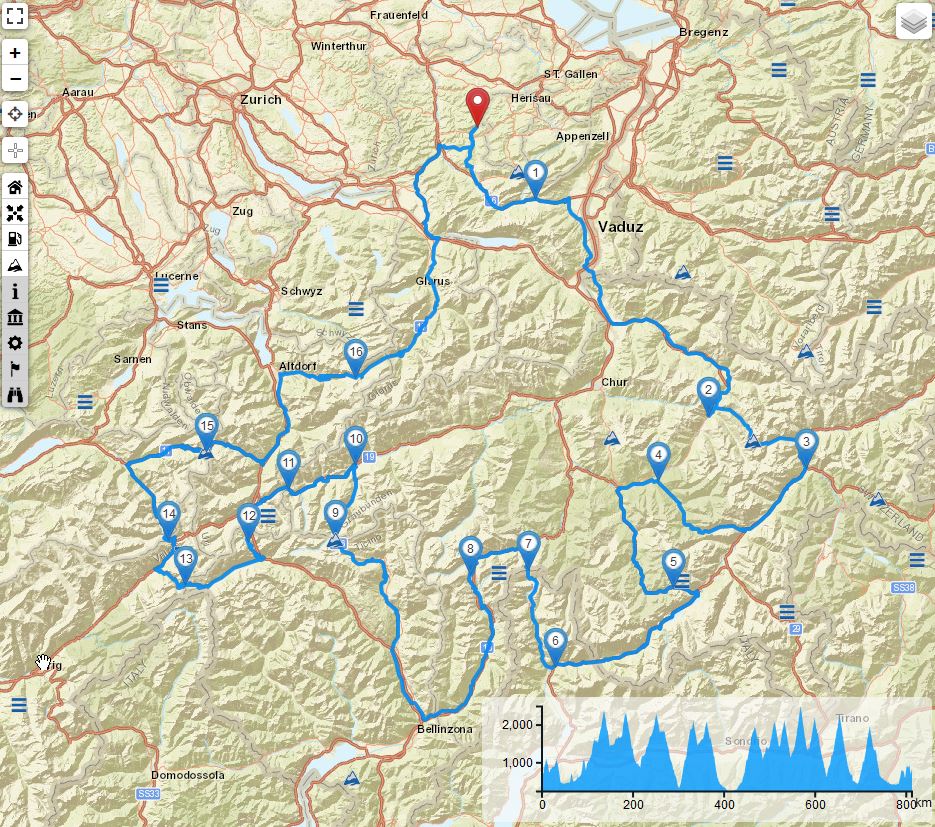Expand cluster icon near waypoint 12
This screenshot has height=827, width=935.
point(268,516)
